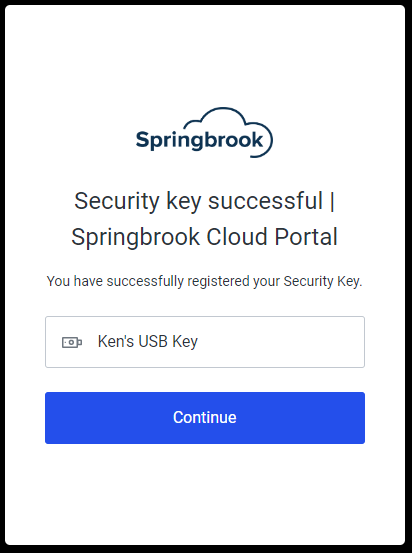
Task: Click the successfully registered confirmation message
Action: (x=205, y=281)
